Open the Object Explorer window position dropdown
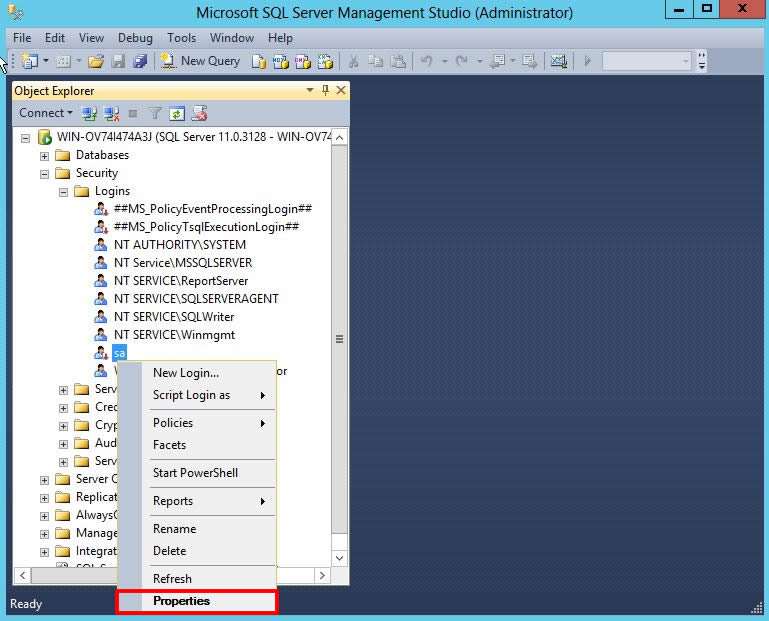 (310, 90)
